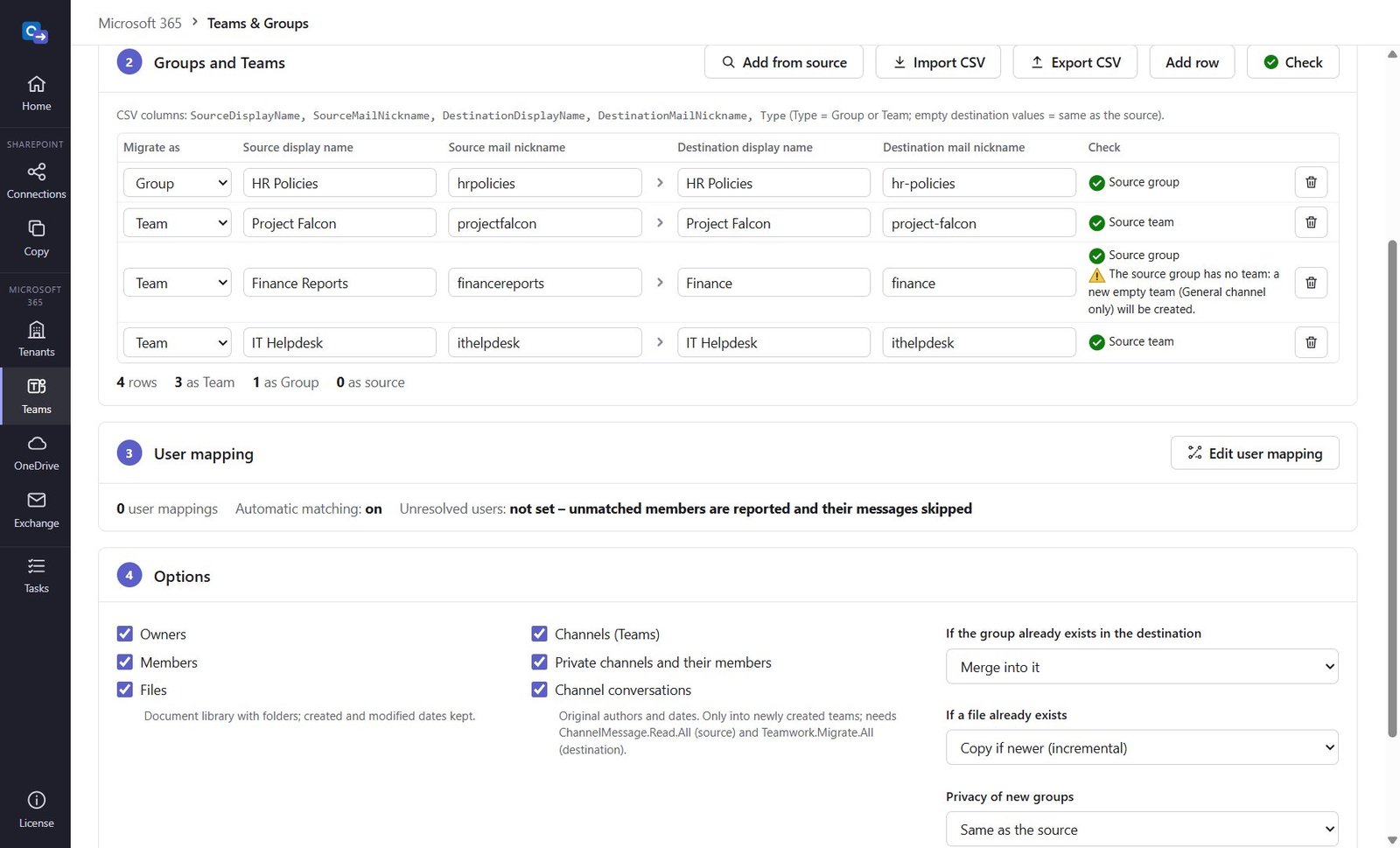Open the Tasks sidebar icon
The width and height of the screenshot is (1400, 848).
(x=36, y=575)
